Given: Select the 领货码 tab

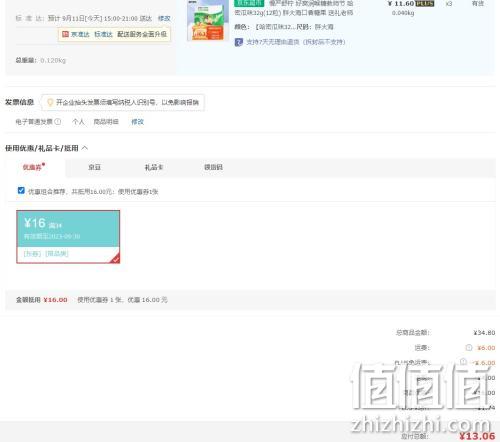Looking at the screenshot, I should pos(213,167).
